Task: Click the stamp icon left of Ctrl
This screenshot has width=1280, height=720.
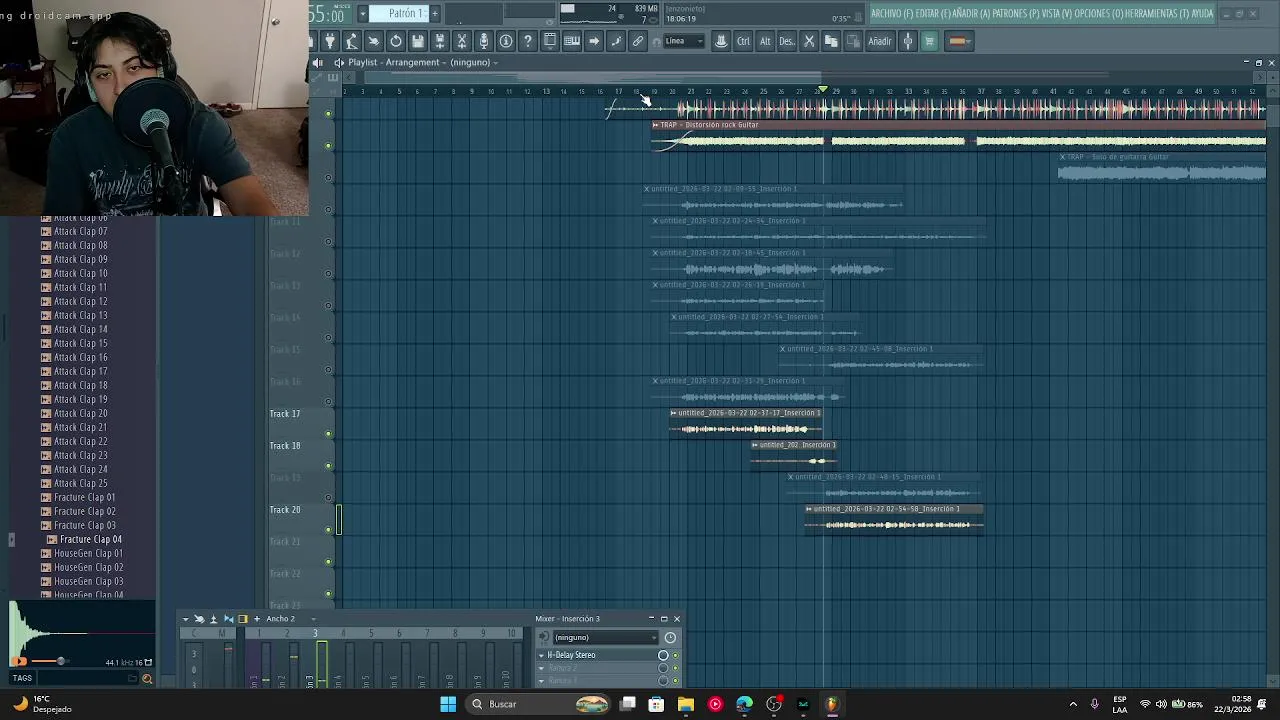Action: click(721, 41)
